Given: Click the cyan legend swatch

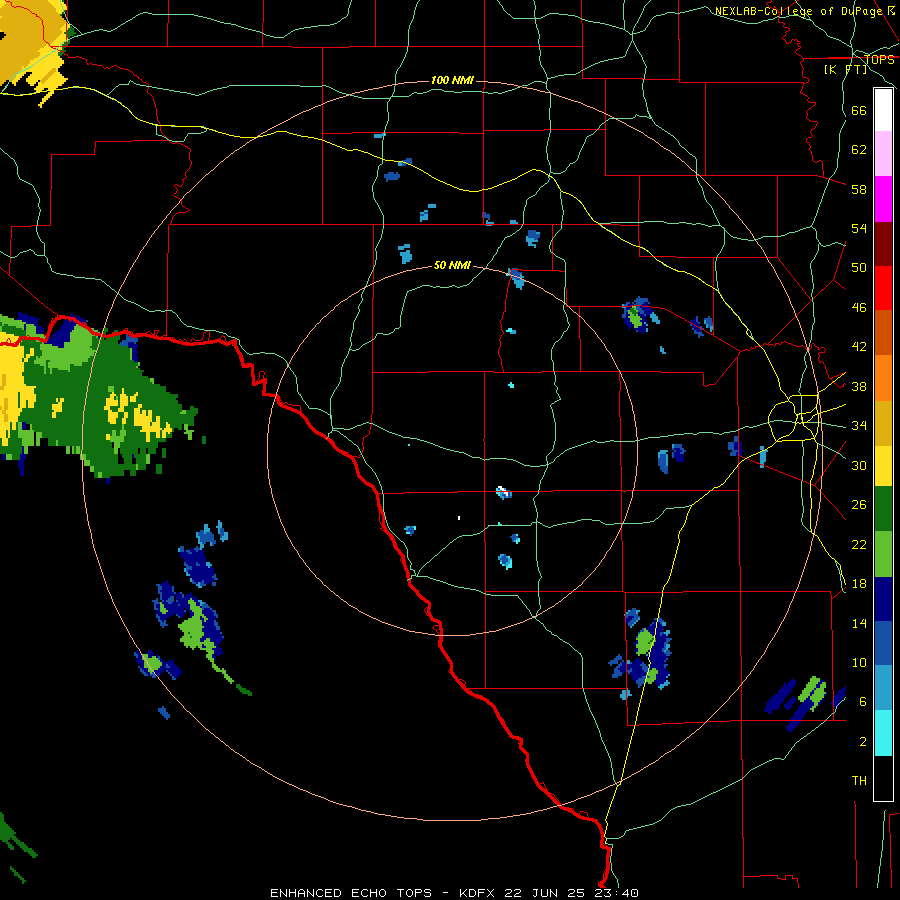Looking at the screenshot, I should [x=883, y=733].
